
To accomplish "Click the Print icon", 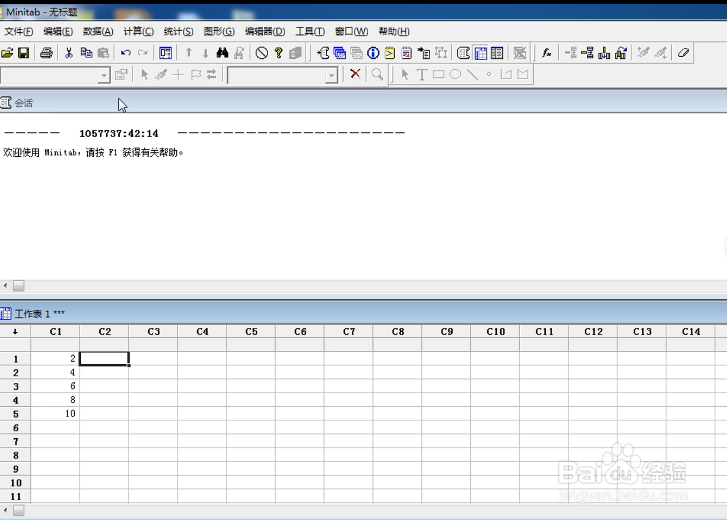I will (x=46, y=53).
